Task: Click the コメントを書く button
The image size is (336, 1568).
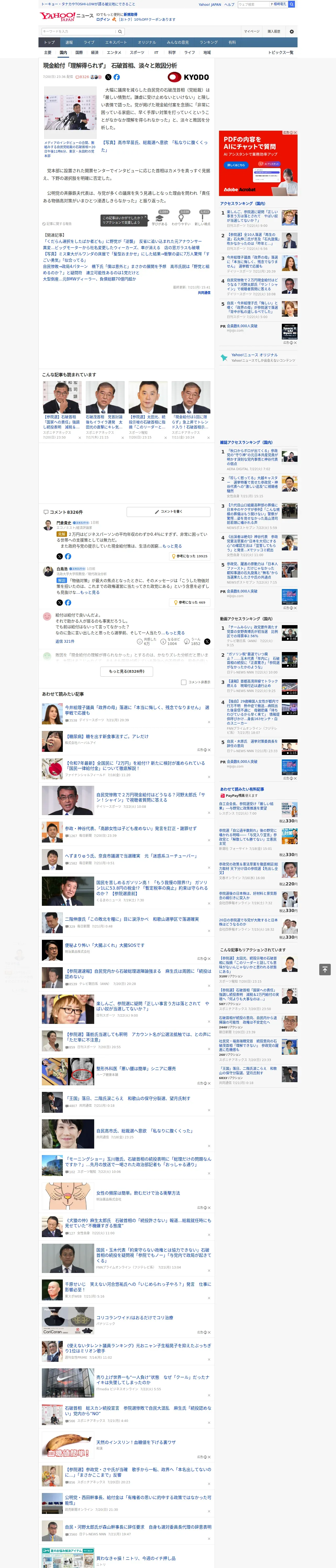Action: pos(168,512)
